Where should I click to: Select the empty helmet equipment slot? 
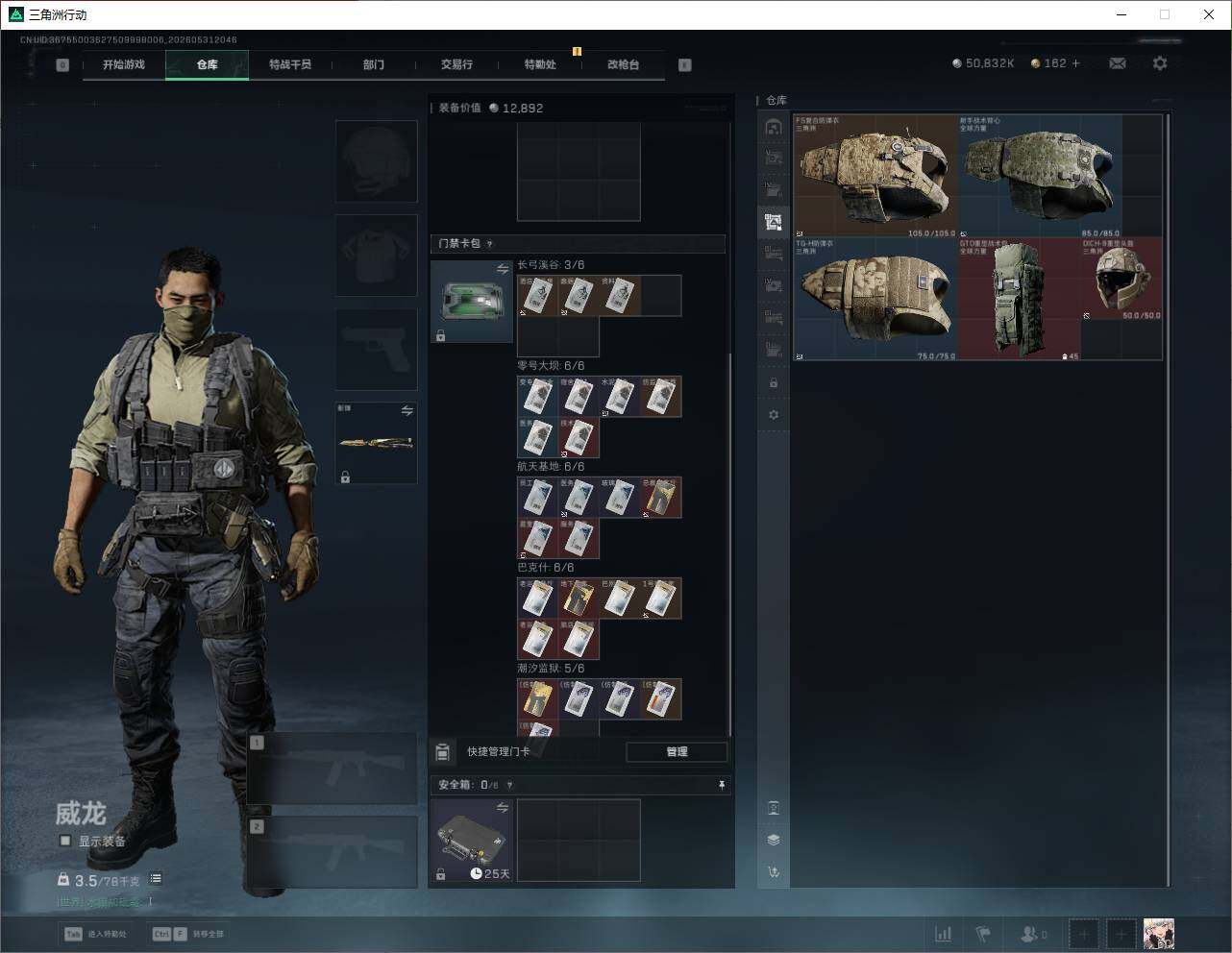377,160
